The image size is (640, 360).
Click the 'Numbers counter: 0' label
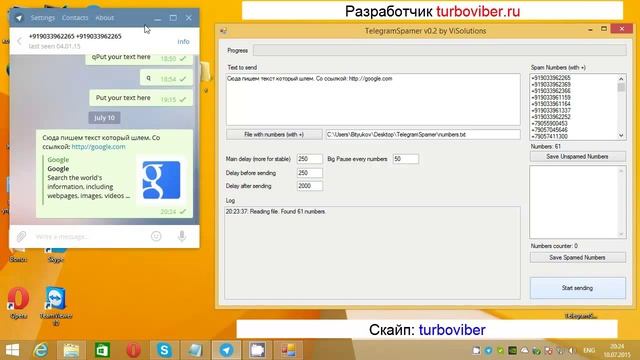pos(554,246)
